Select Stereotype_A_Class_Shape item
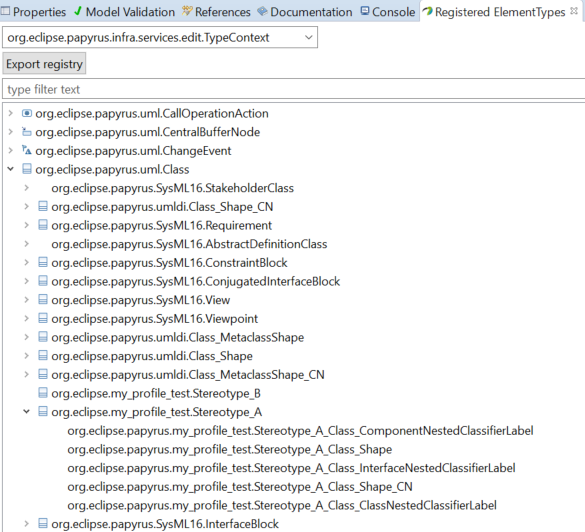Screen dimensions: 585x532 pyautogui.click(x=230, y=449)
